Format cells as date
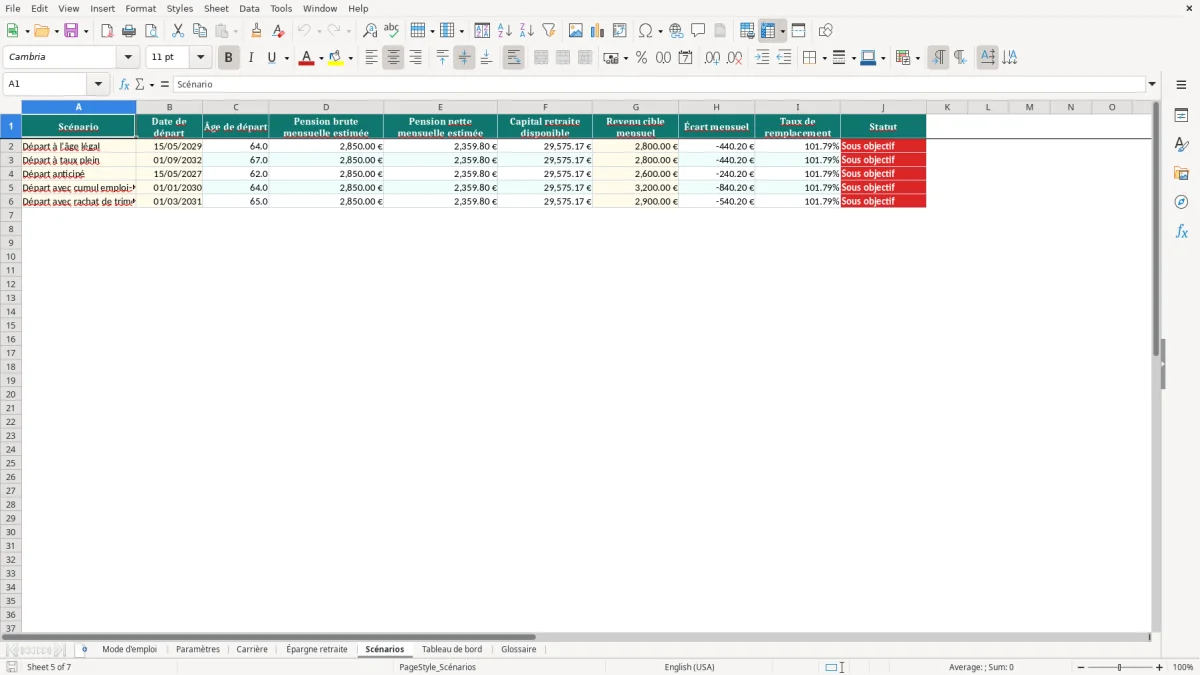Image resolution: width=1200 pixels, height=675 pixels. (x=686, y=58)
